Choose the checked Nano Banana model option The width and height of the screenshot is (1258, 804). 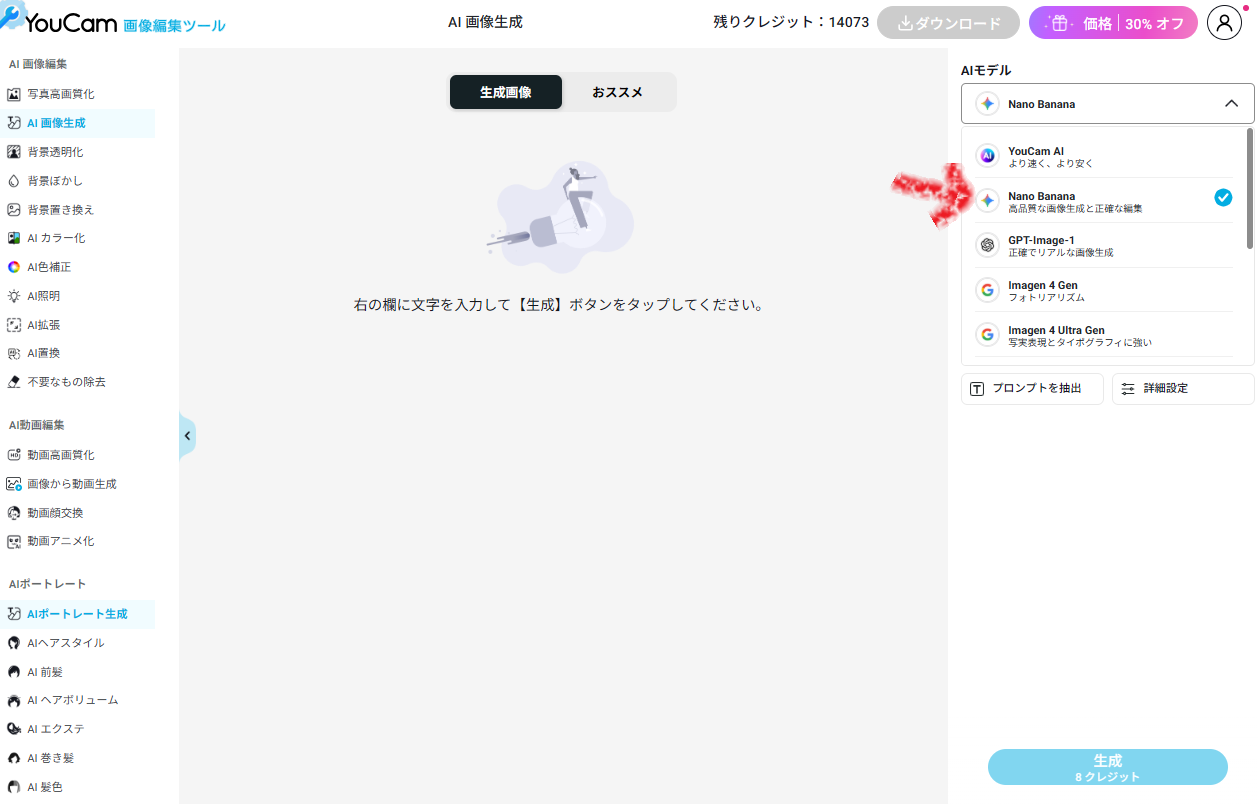coord(1105,200)
